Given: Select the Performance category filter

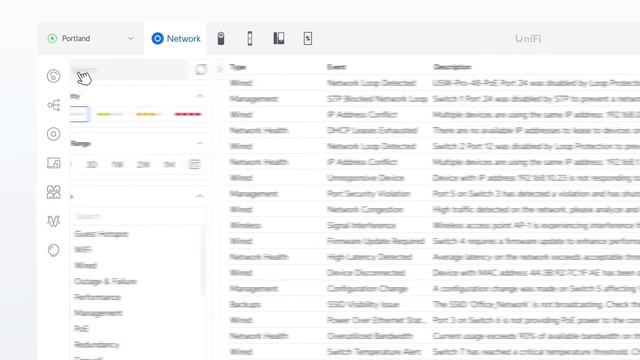Looking at the screenshot, I should point(97,297).
